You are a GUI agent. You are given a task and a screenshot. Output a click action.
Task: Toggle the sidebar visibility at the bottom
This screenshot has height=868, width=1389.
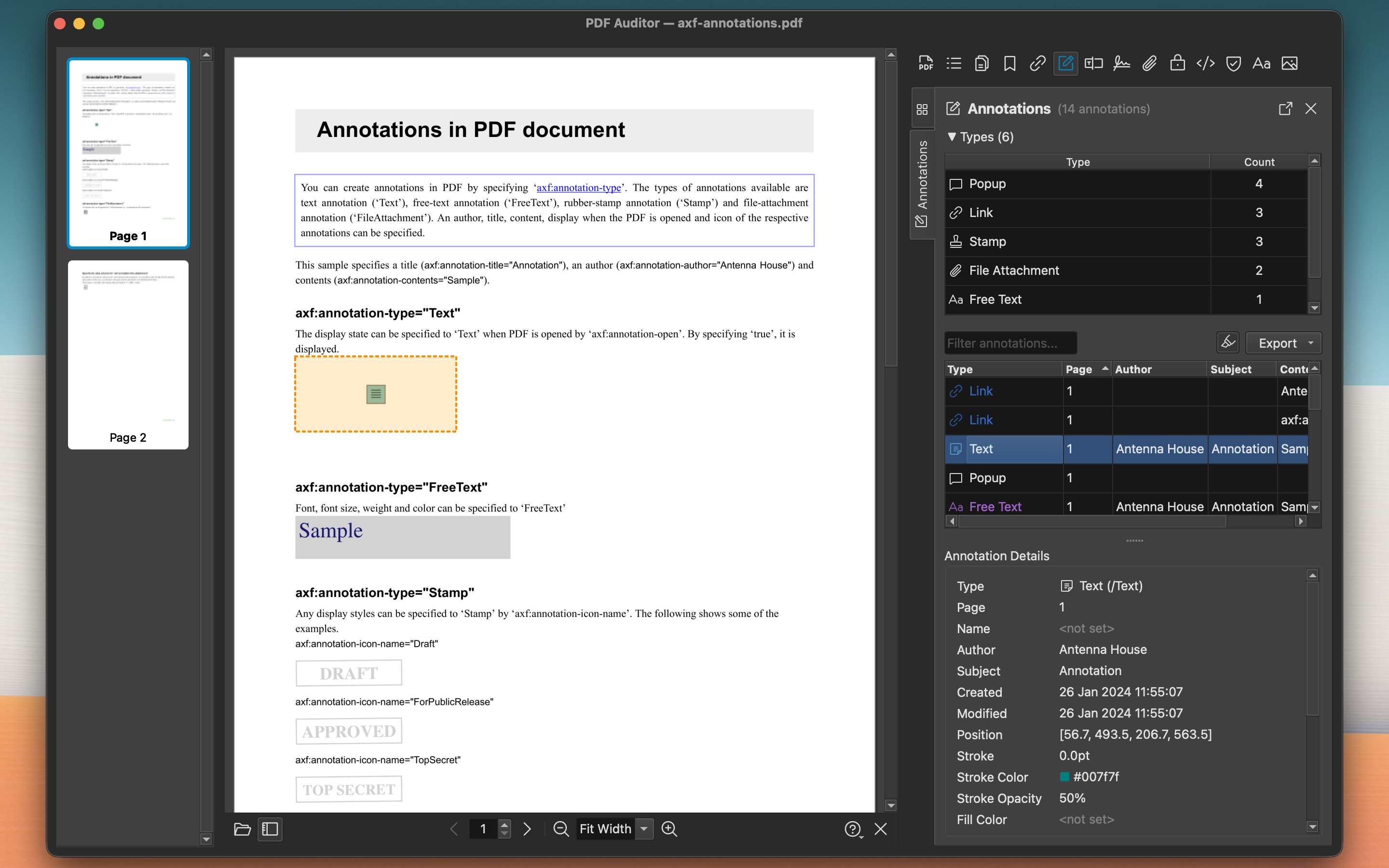pos(270,829)
